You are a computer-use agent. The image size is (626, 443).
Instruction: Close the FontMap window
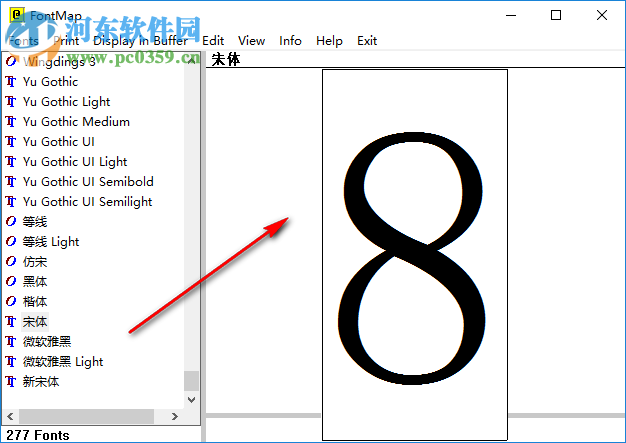602,16
